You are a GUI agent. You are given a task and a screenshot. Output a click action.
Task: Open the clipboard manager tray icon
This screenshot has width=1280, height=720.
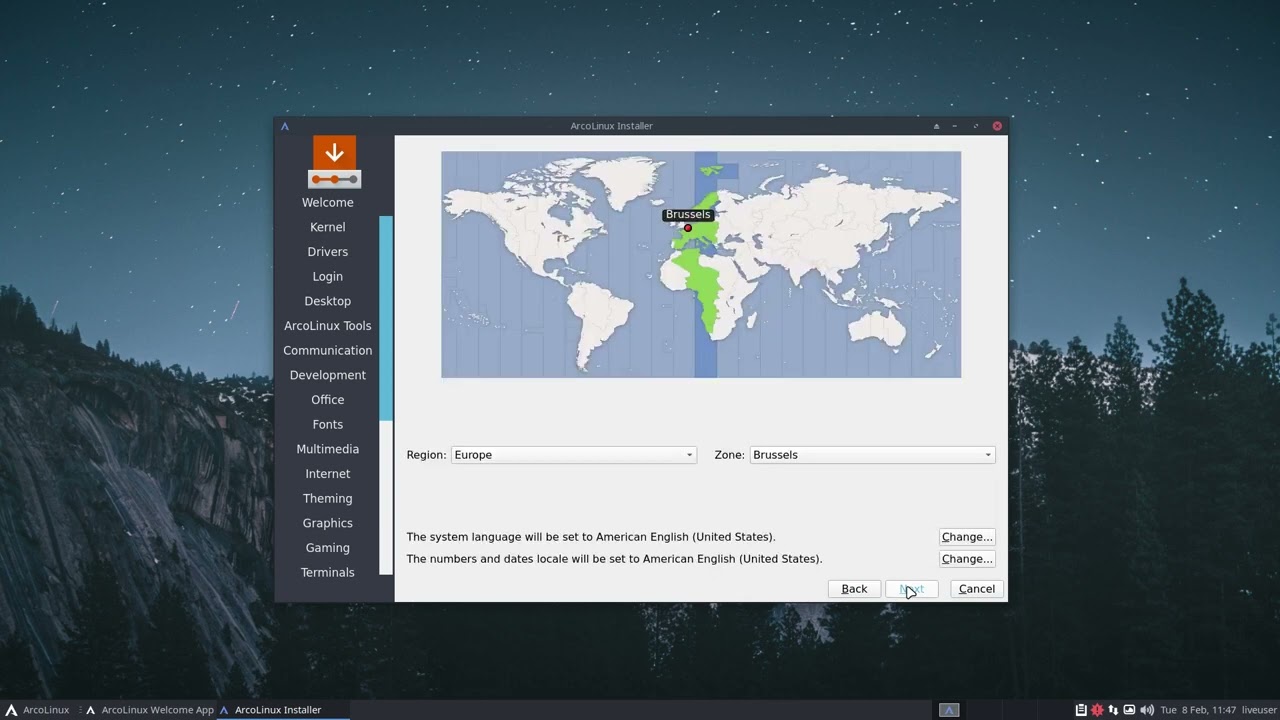tap(1081, 710)
